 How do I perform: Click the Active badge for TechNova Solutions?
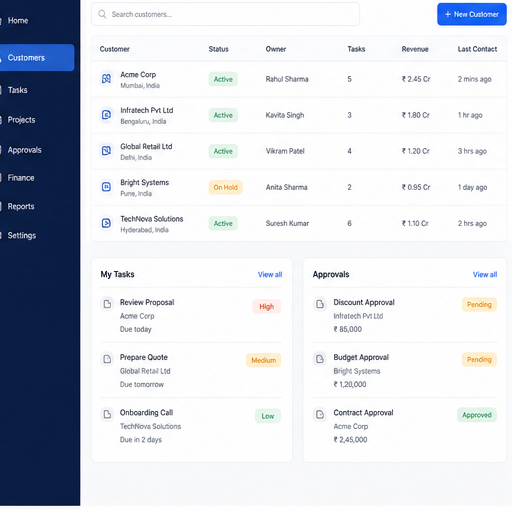point(223,223)
